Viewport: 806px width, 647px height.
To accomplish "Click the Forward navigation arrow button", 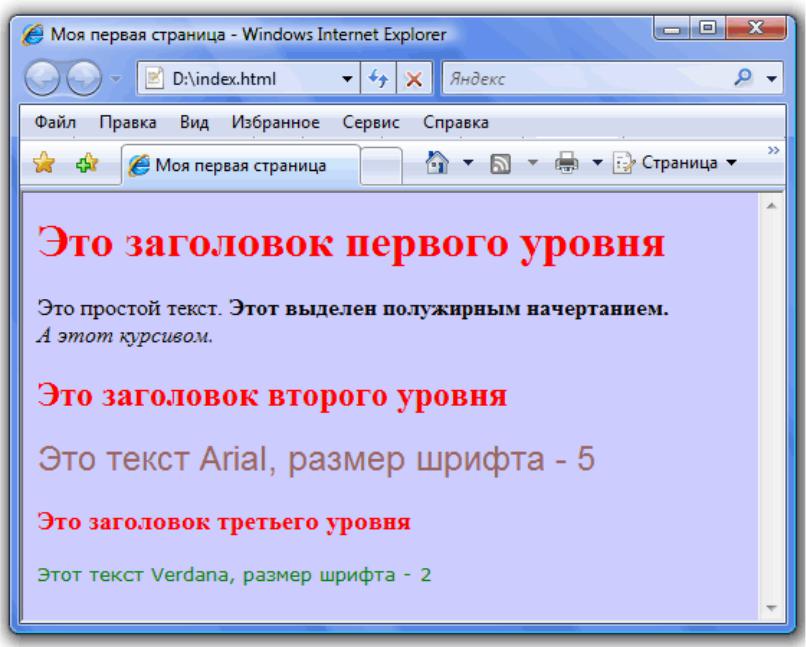I will coord(84,78).
